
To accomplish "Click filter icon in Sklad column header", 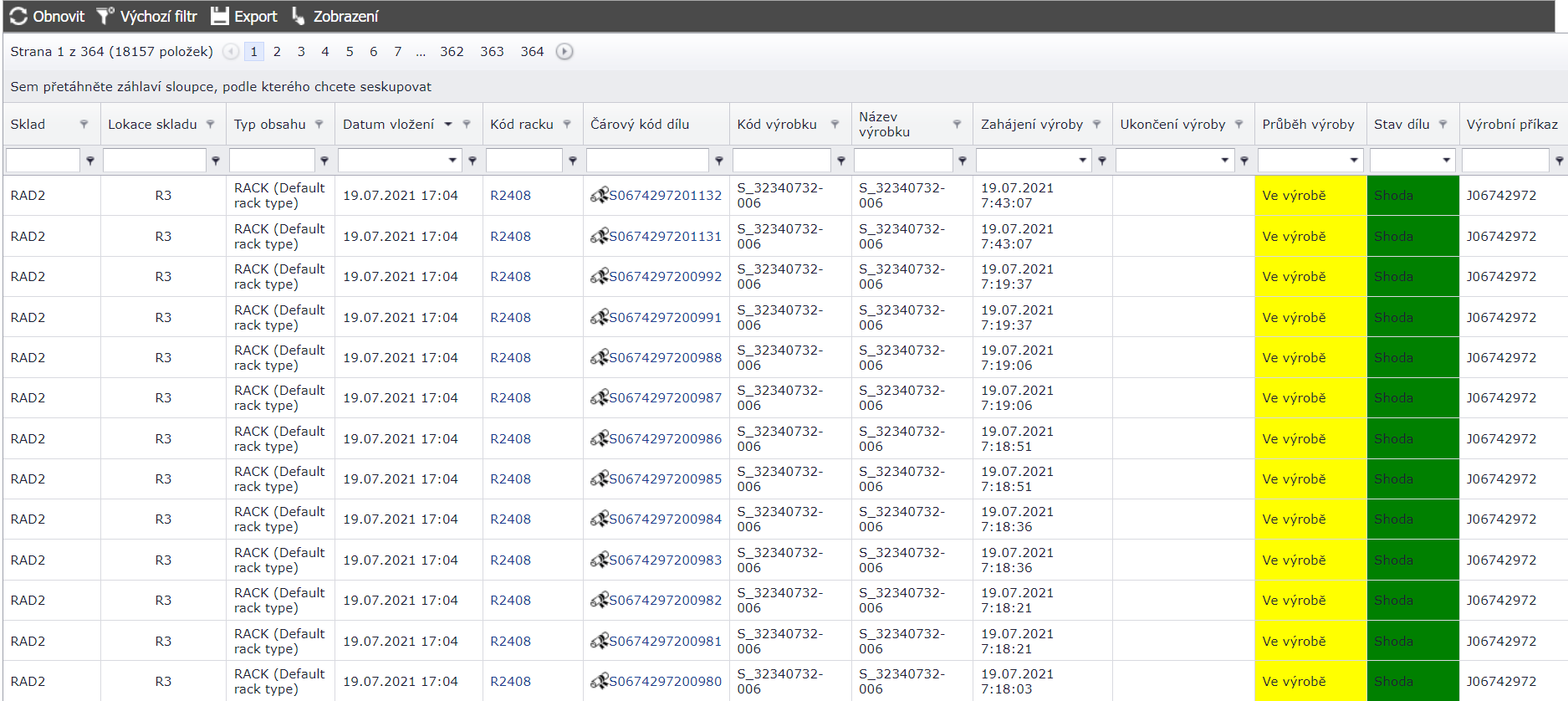I will (x=84, y=124).
